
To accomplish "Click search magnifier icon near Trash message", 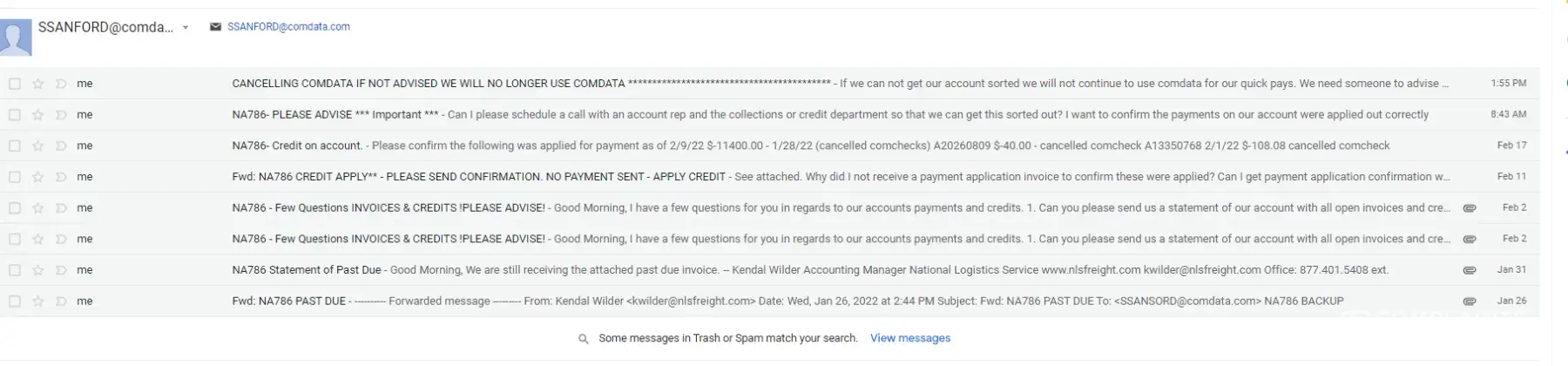I will coord(584,339).
